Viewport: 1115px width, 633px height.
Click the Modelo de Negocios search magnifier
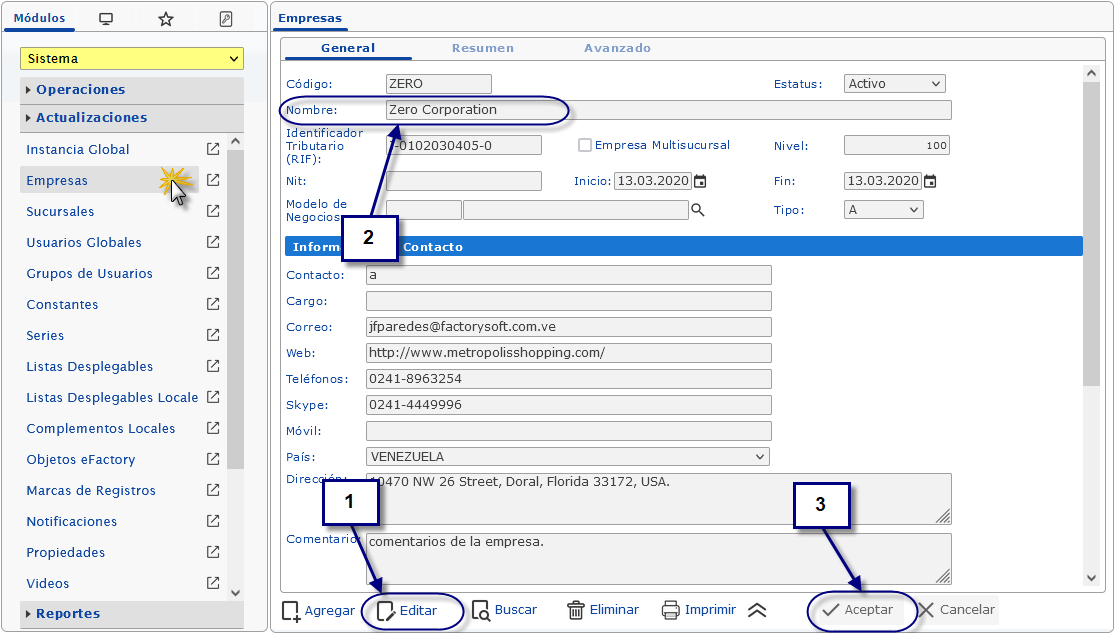coord(698,210)
